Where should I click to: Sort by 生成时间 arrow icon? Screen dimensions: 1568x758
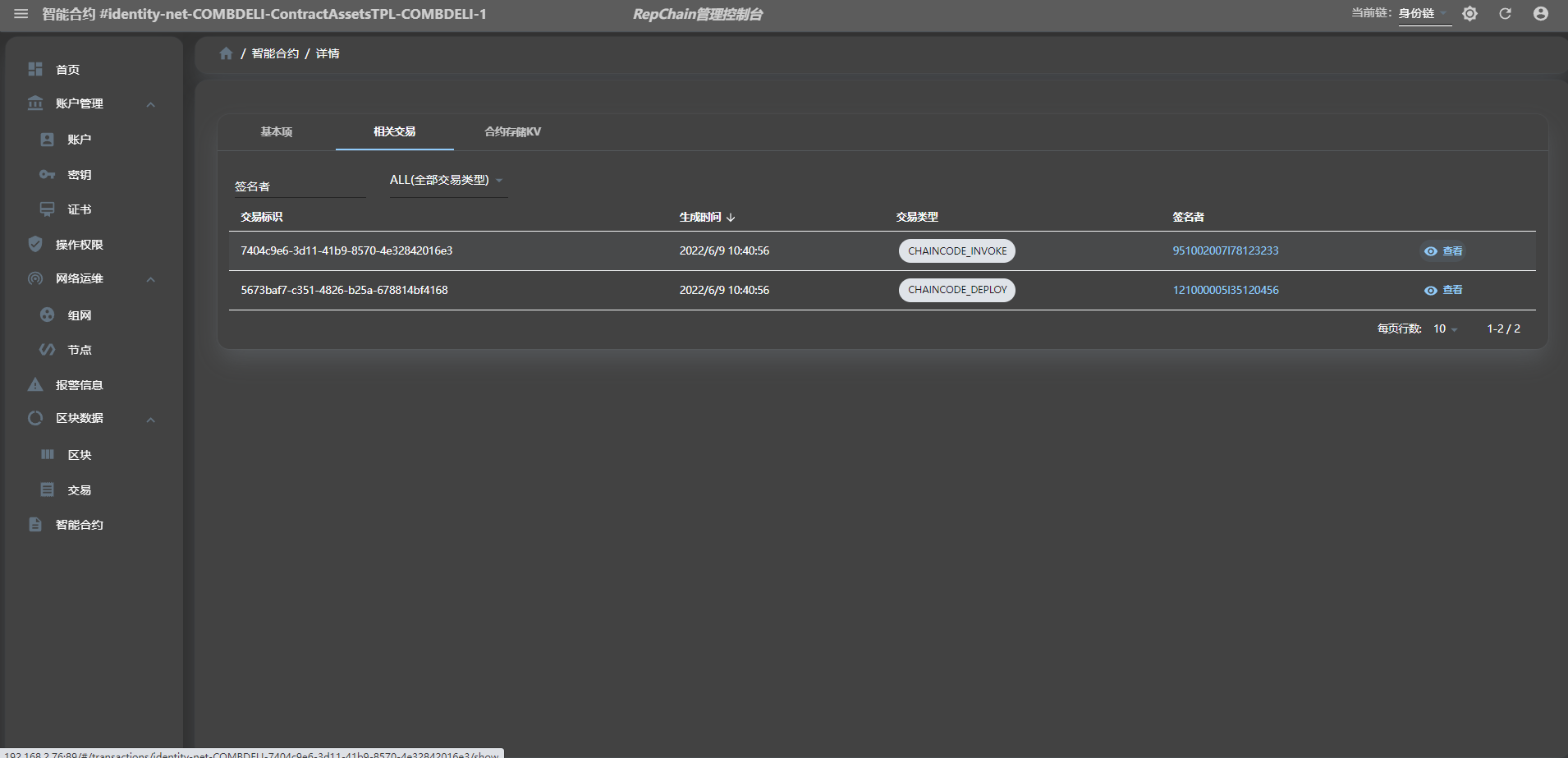[731, 218]
